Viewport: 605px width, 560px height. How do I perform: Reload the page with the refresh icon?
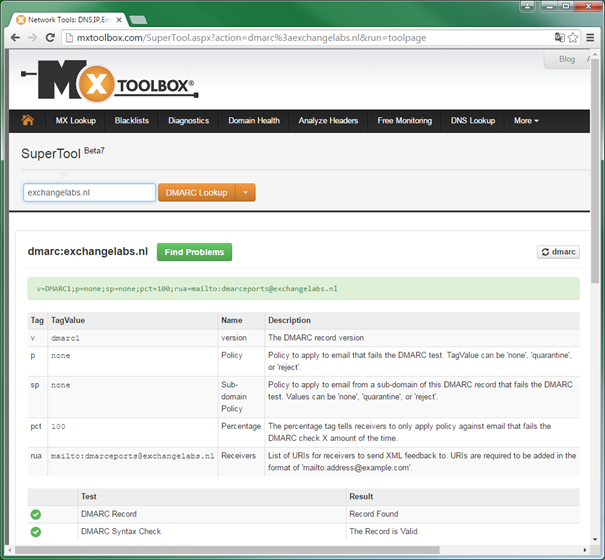tap(52, 38)
